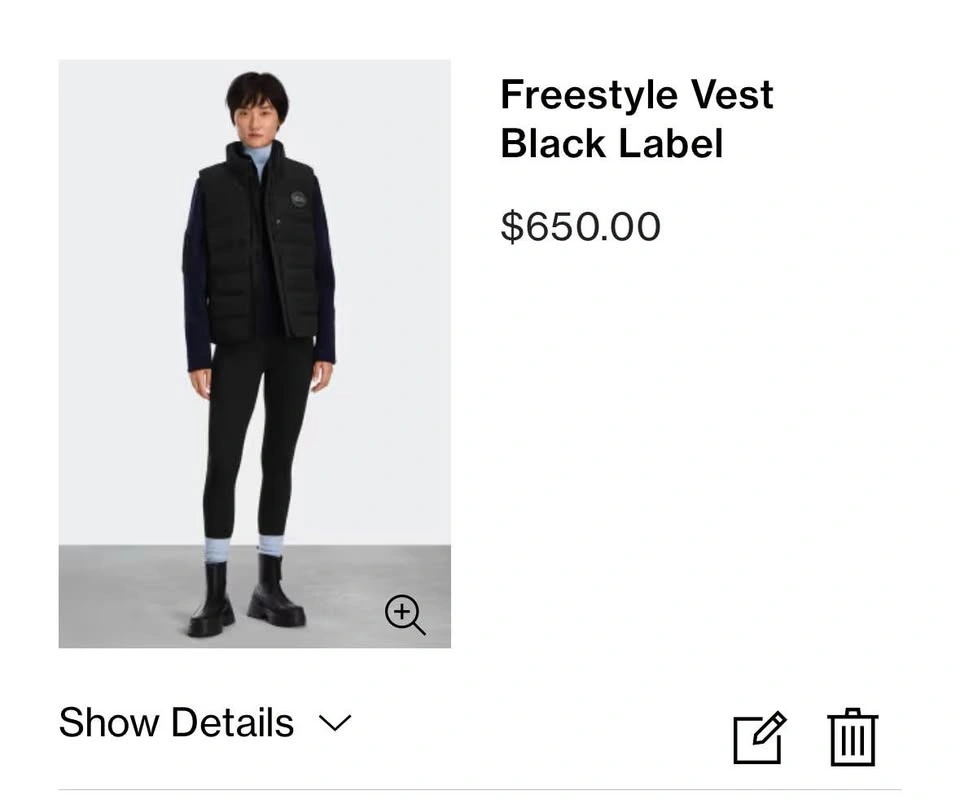Screen dimensions: 960x808
Task: Click the edit pencil icon
Action: coord(759,738)
